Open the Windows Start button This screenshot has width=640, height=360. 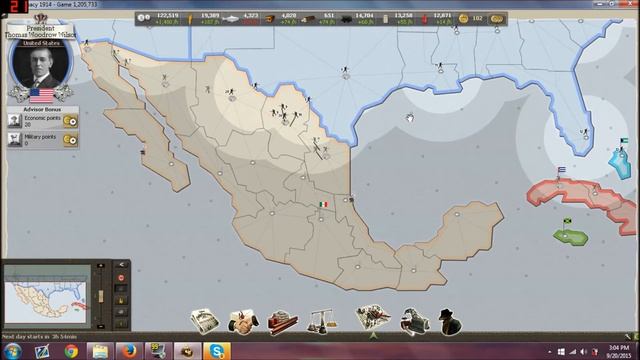(12, 351)
